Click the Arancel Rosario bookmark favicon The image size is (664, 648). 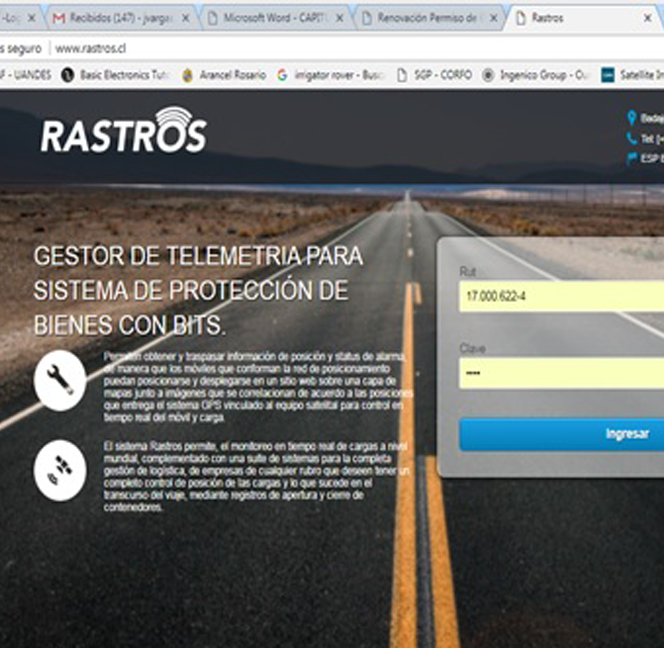point(187,75)
